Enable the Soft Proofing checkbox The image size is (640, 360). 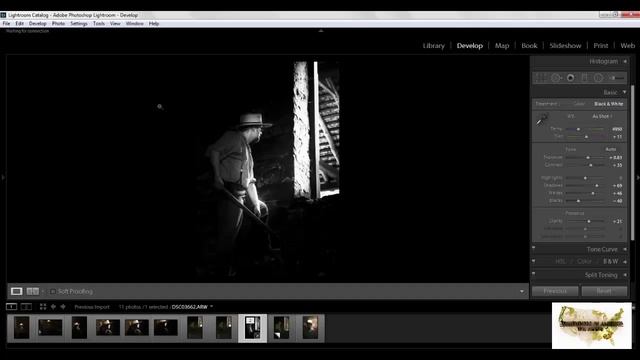click(53, 291)
